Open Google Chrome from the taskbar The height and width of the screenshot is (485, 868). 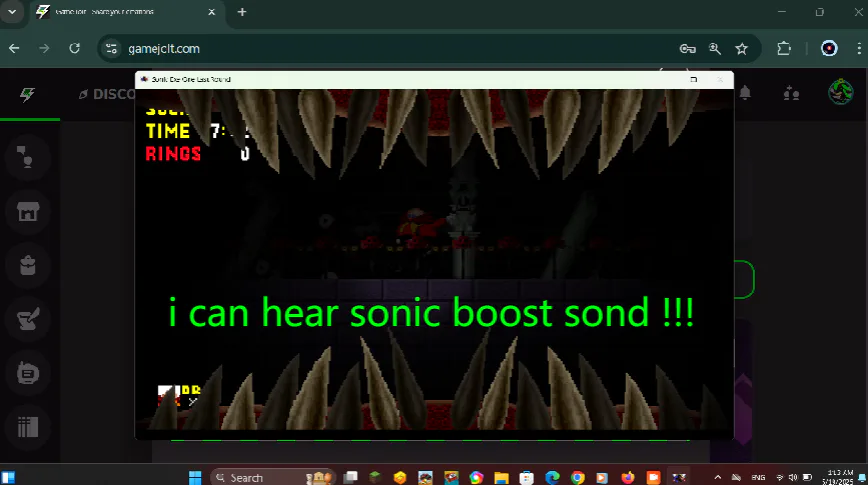click(x=577, y=477)
